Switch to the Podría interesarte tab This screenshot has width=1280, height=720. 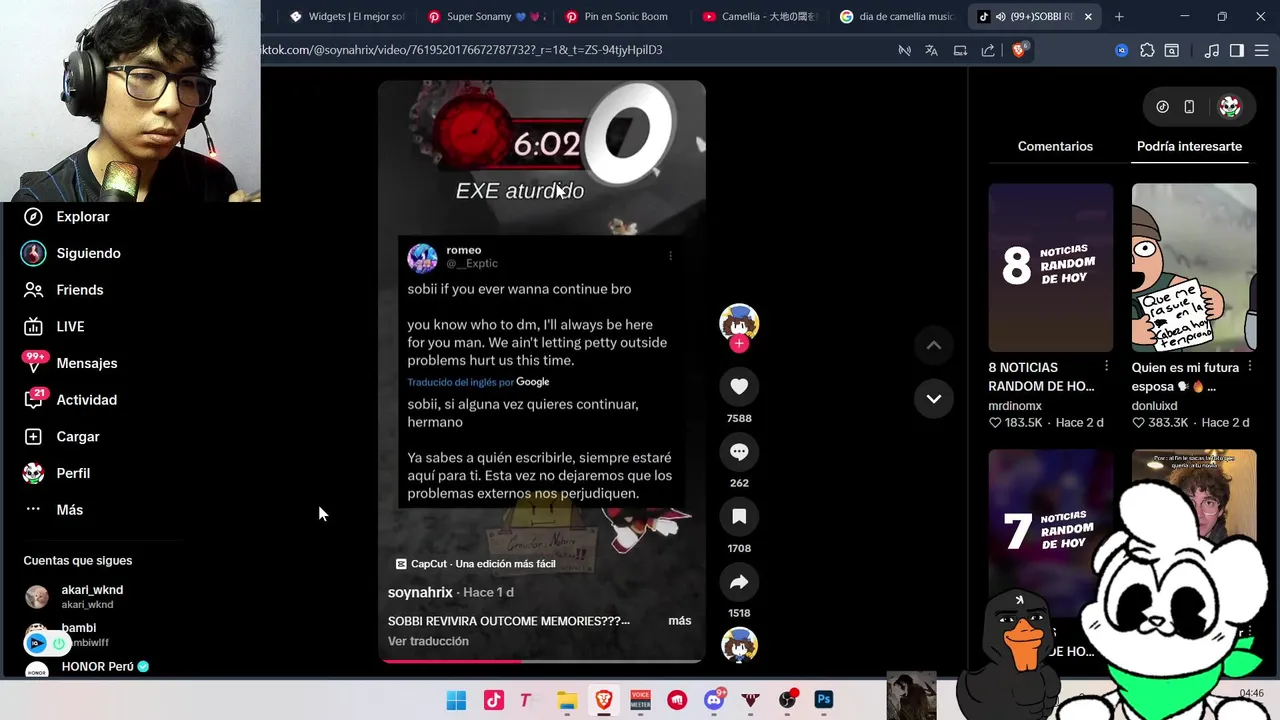click(1189, 146)
